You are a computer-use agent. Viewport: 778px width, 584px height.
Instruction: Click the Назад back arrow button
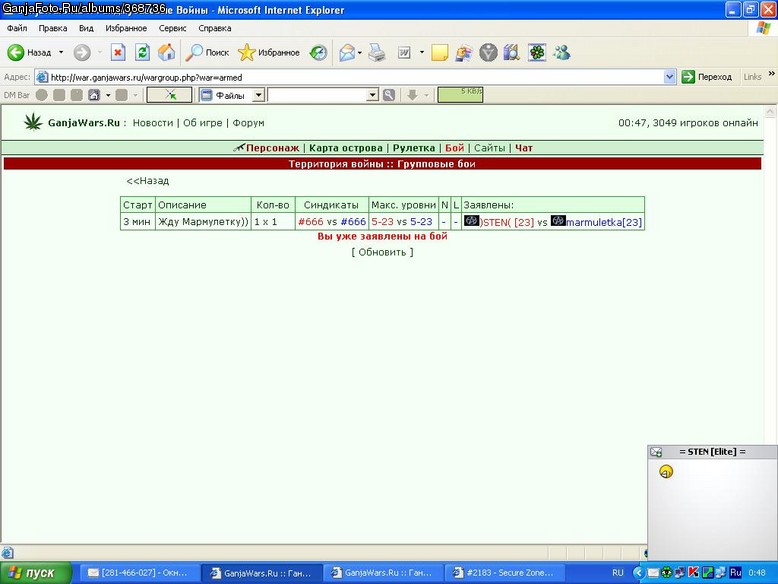[29, 52]
